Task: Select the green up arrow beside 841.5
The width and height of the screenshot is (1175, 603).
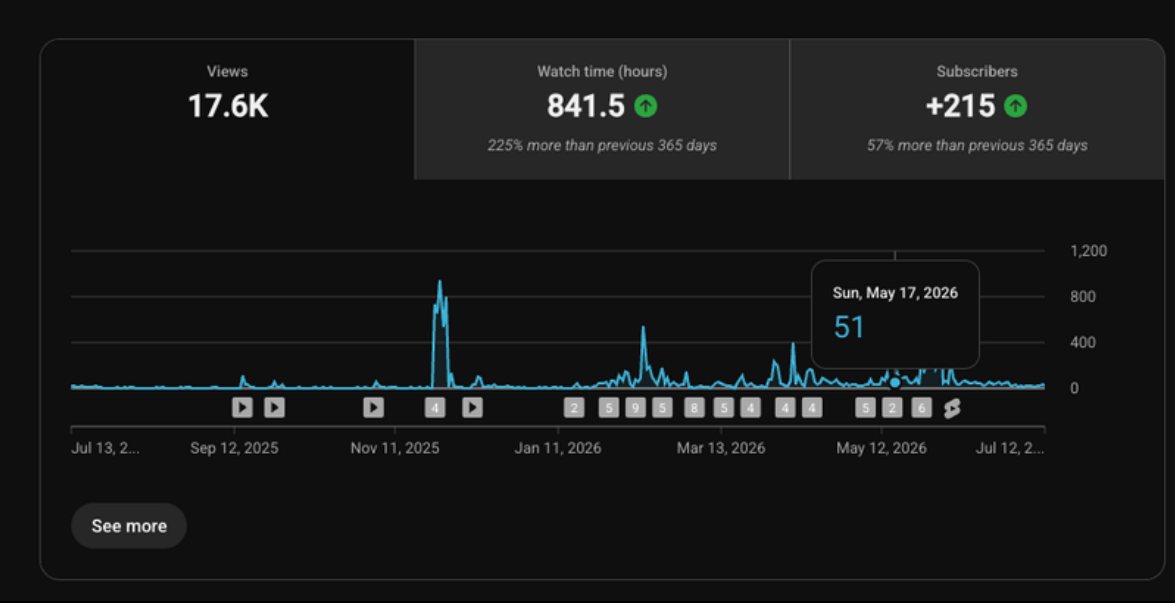Action: pyautogui.click(x=645, y=106)
